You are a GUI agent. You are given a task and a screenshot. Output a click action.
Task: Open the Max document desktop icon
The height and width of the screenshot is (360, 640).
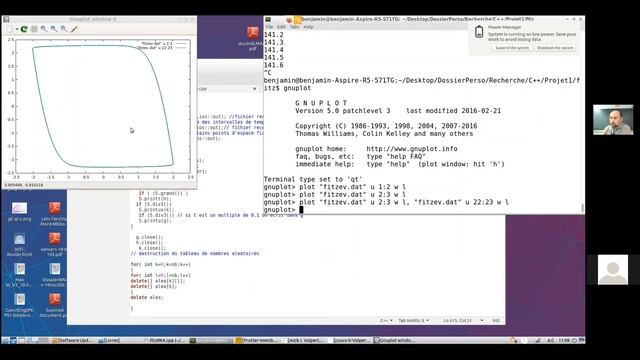pyautogui.click(x=19, y=275)
